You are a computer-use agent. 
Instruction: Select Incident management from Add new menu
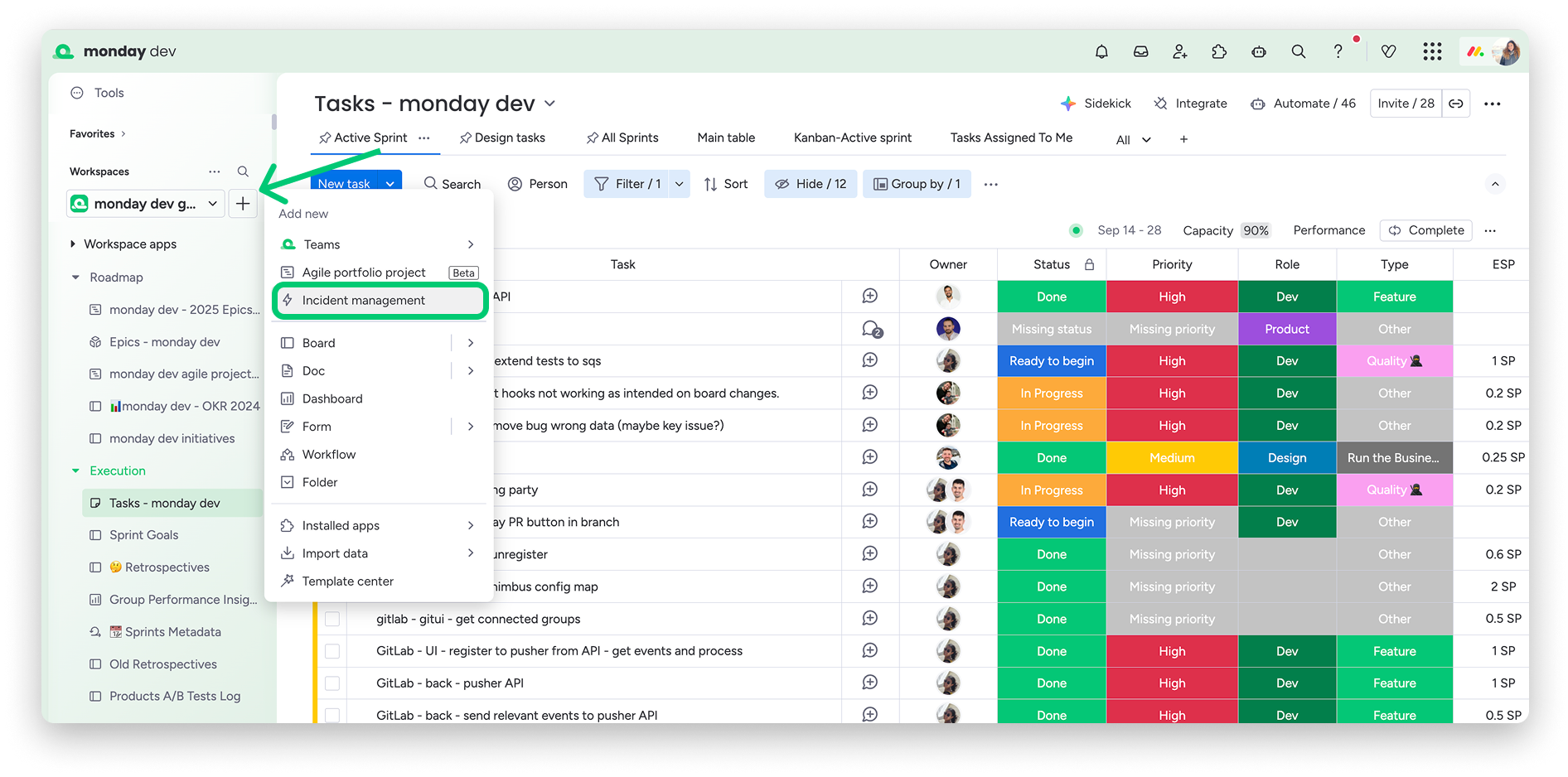click(x=380, y=301)
